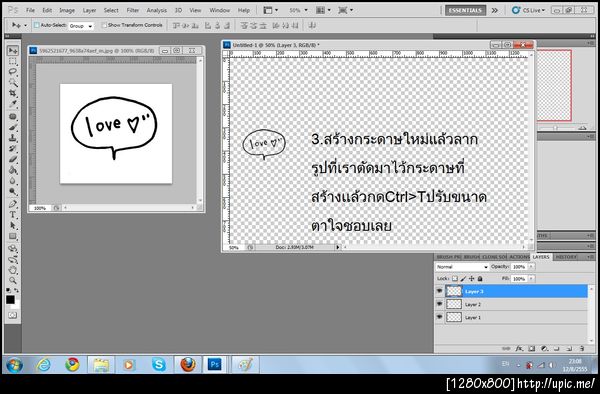The height and width of the screenshot is (394, 600).
Task: Select the History Brush tool
Action: click(13, 148)
